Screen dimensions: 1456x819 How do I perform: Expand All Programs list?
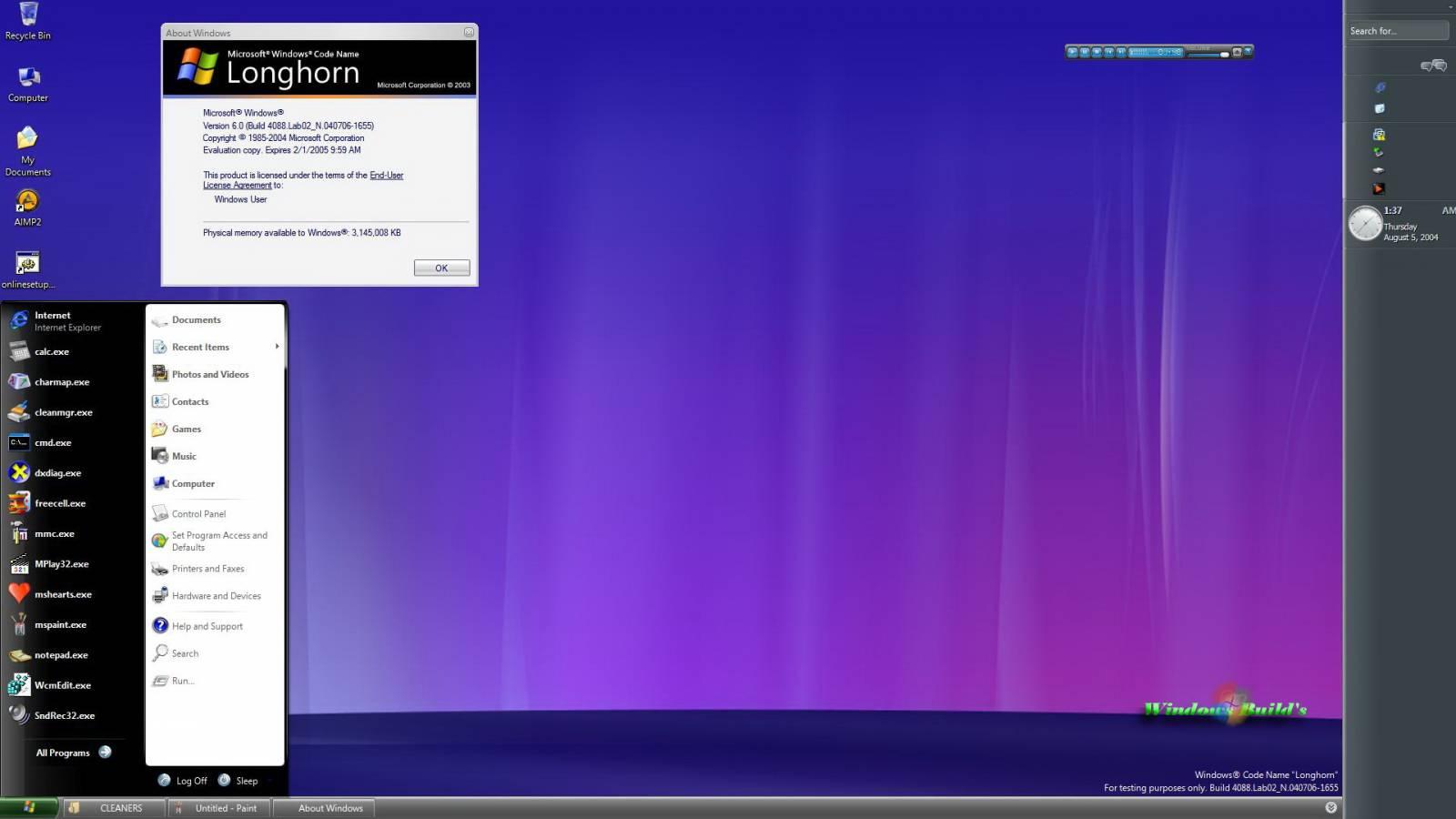click(73, 753)
